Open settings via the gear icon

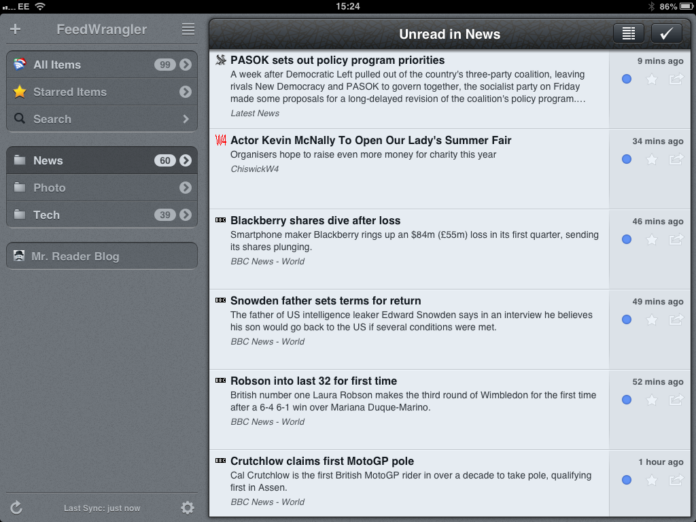187,507
